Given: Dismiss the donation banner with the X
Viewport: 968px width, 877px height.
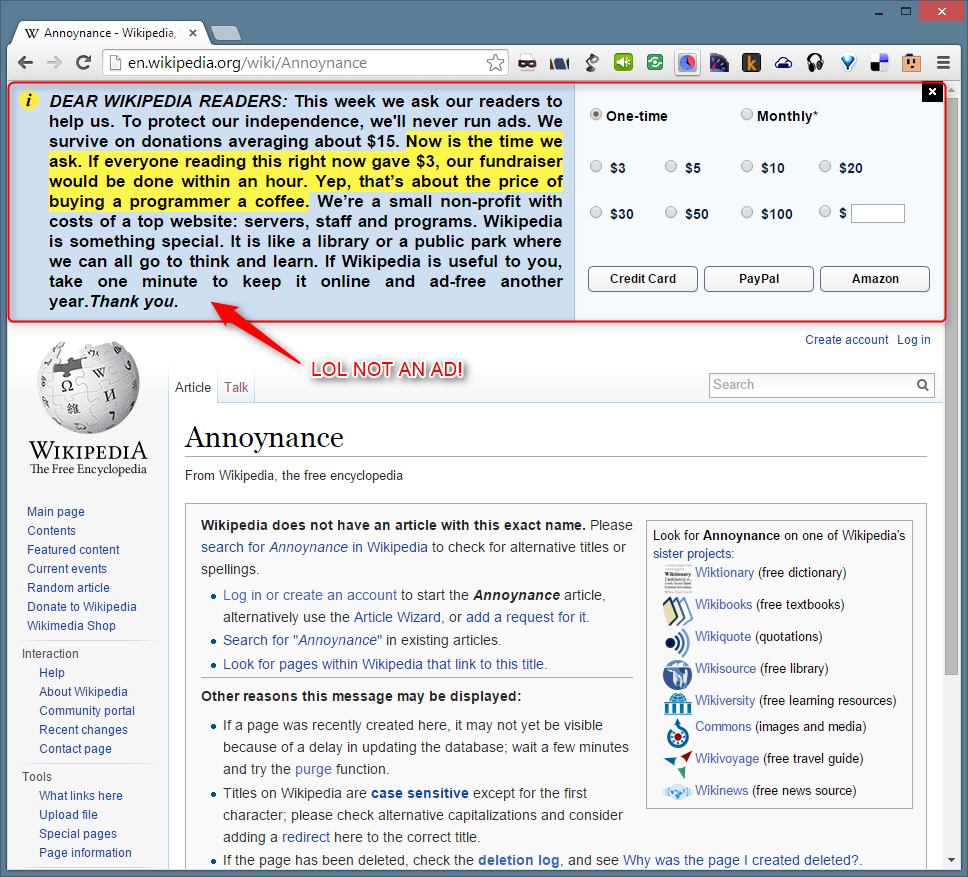Looking at the screenshot, I should pos(932,92).
